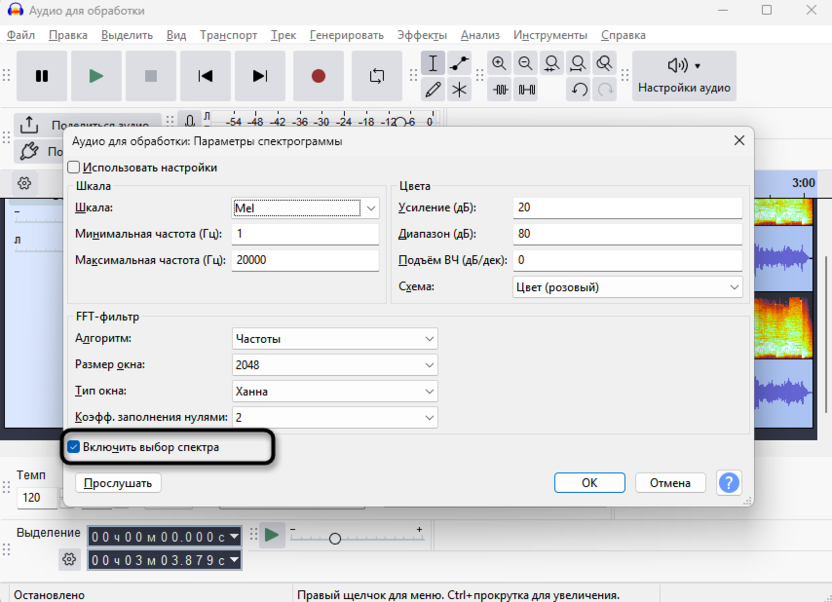Viewport: 832px width, 602px height.
Task: Open the Анализ menu
Action: [480, 35]
